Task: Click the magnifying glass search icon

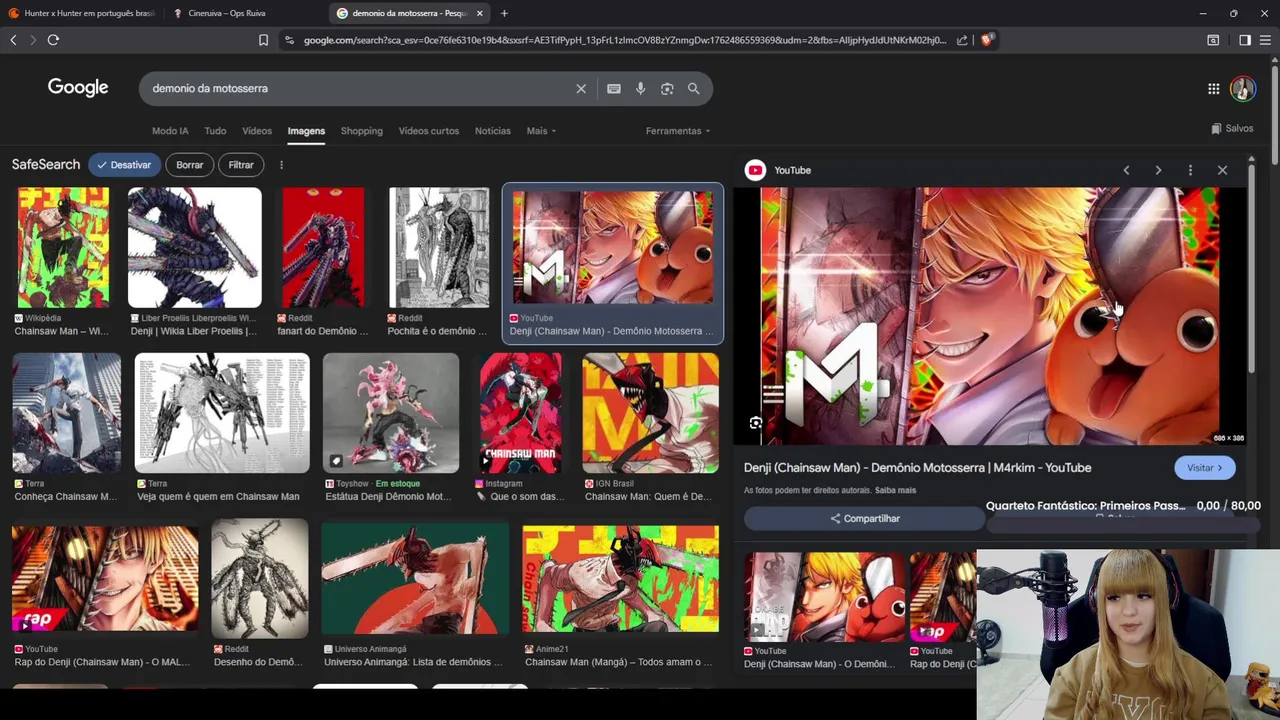Action: tap(693, 88)
